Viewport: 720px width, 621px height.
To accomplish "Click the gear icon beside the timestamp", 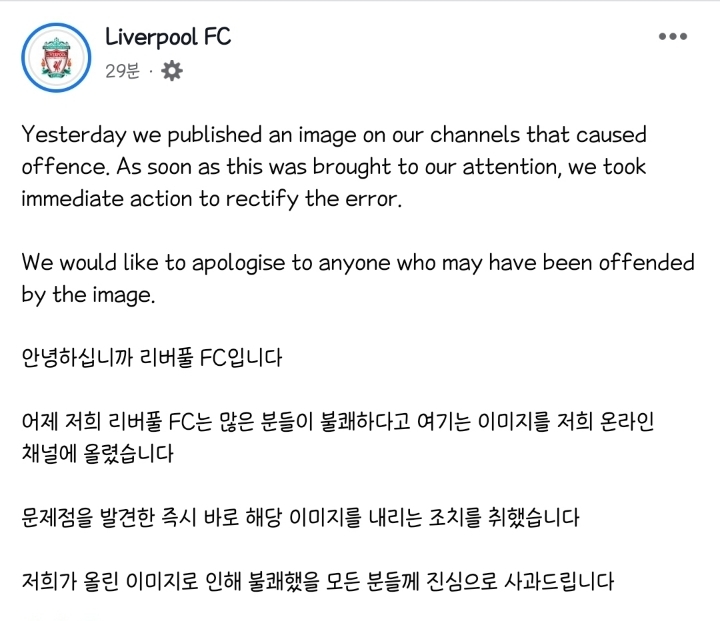I will (172, 71).
